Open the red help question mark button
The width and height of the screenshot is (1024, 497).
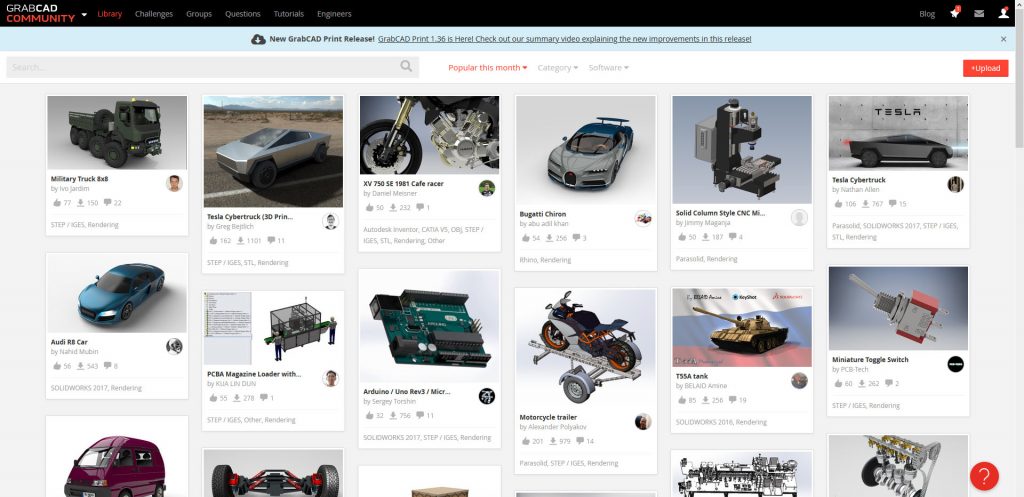pos(984,475)
